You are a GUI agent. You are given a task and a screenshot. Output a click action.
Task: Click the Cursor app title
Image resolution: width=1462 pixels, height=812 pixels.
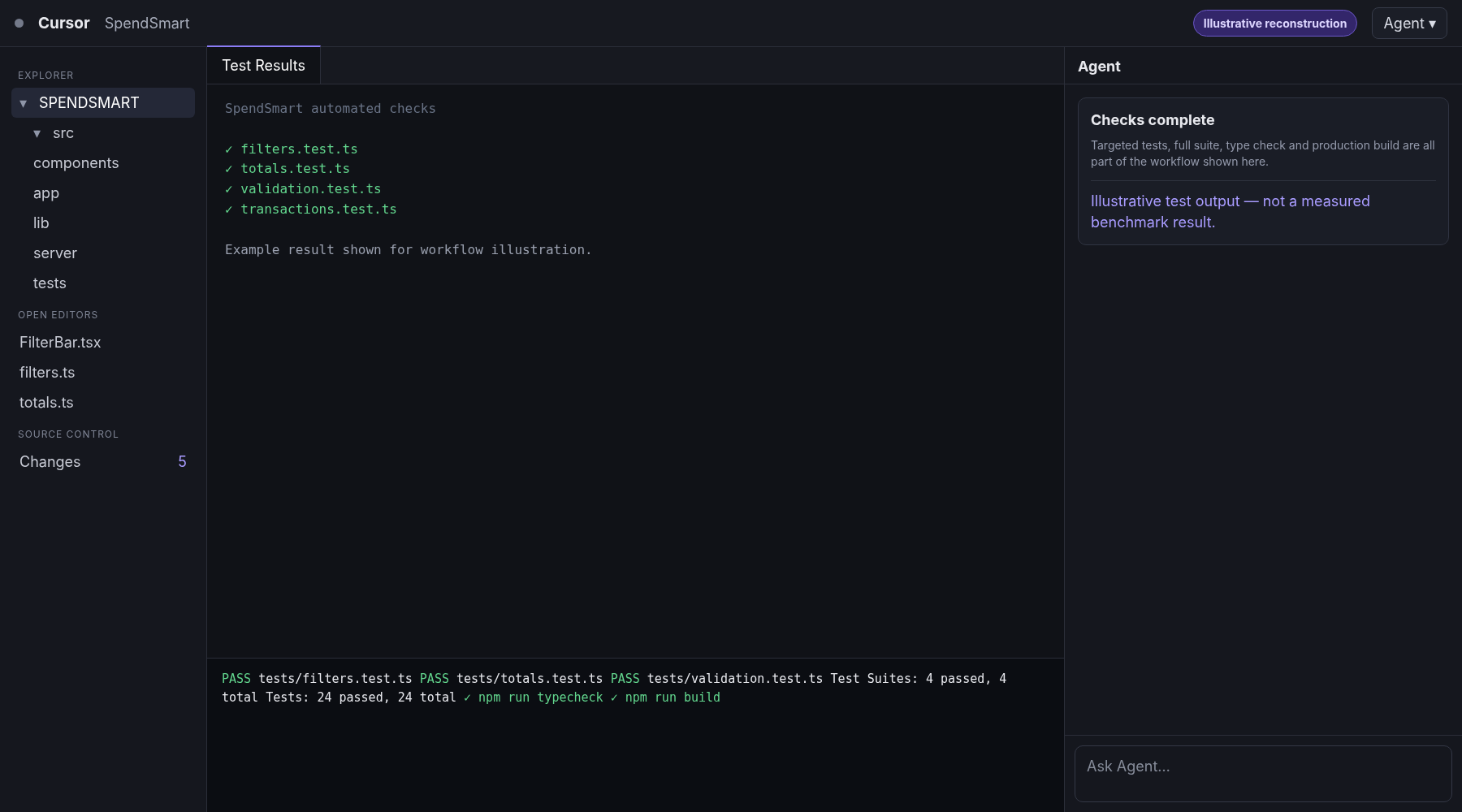tap(63, 24)
